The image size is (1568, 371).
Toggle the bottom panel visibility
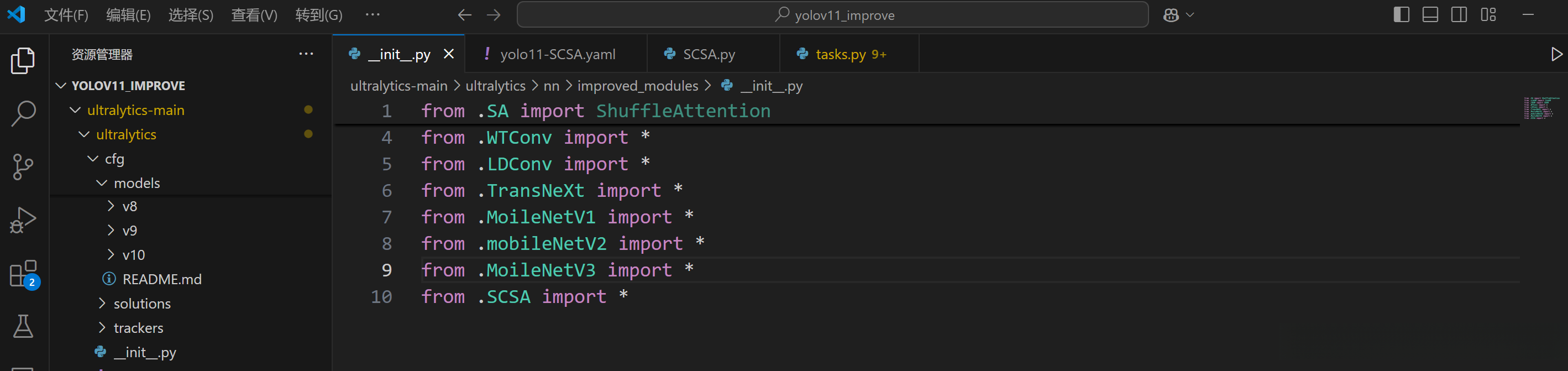tap(1430, 14)
